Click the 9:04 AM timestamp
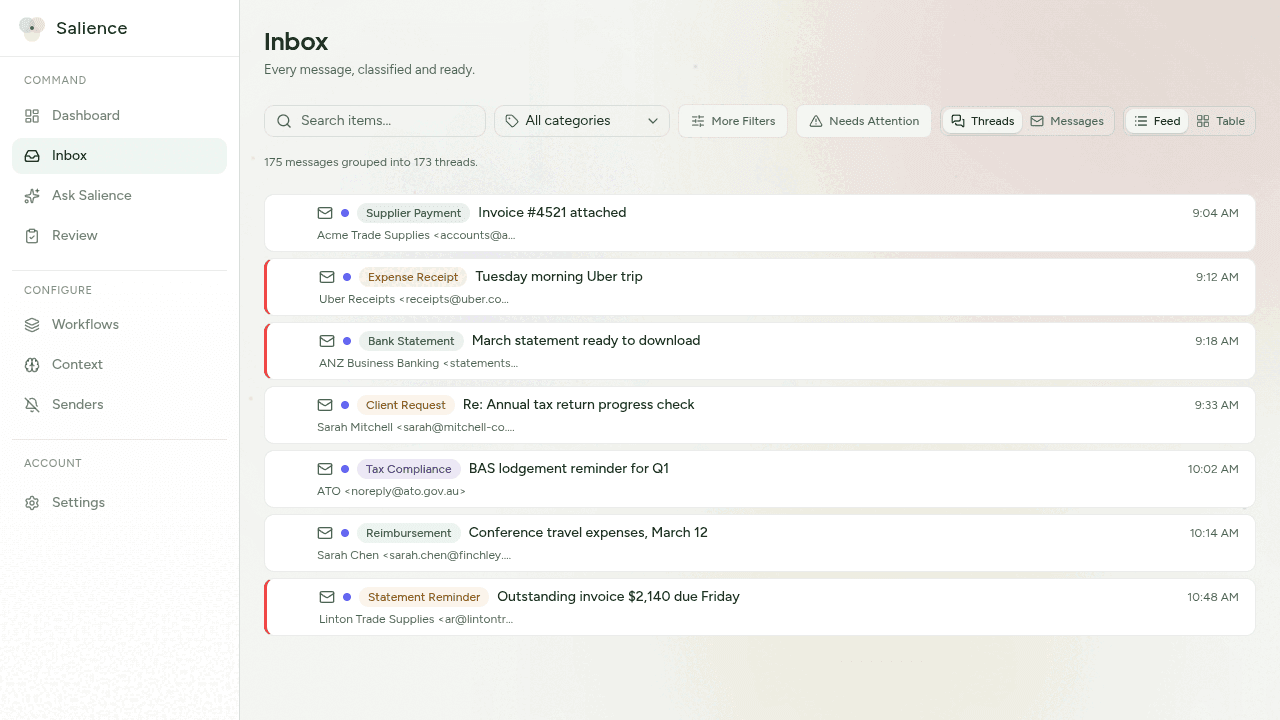This screenshot has width=1280, height=720. [1216, 213]
